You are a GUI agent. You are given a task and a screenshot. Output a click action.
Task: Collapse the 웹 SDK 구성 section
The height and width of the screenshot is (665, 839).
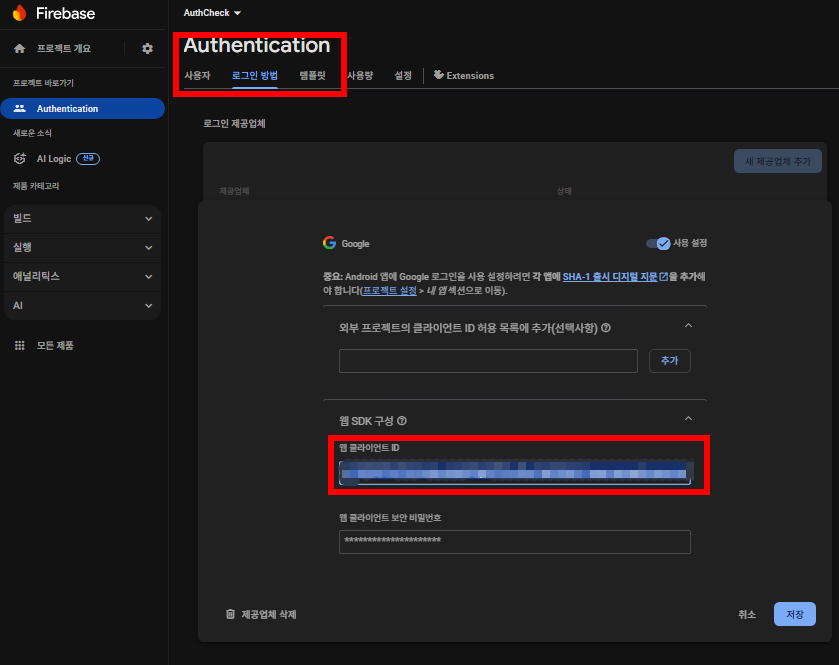pyautogui.click(x=689, y=418)
